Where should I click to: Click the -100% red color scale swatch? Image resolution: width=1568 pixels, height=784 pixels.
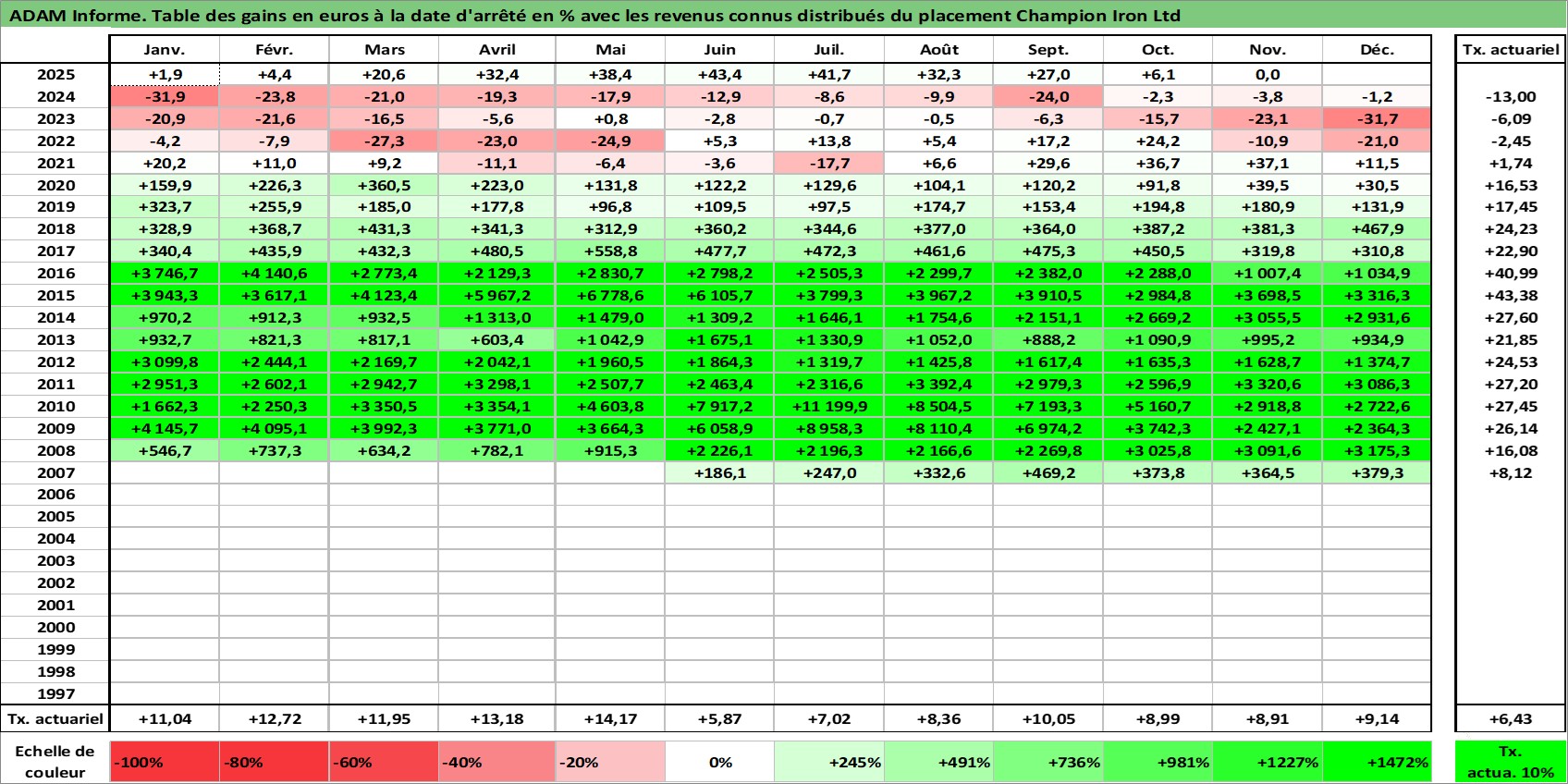pyautogui.click(x=165, y=762)
